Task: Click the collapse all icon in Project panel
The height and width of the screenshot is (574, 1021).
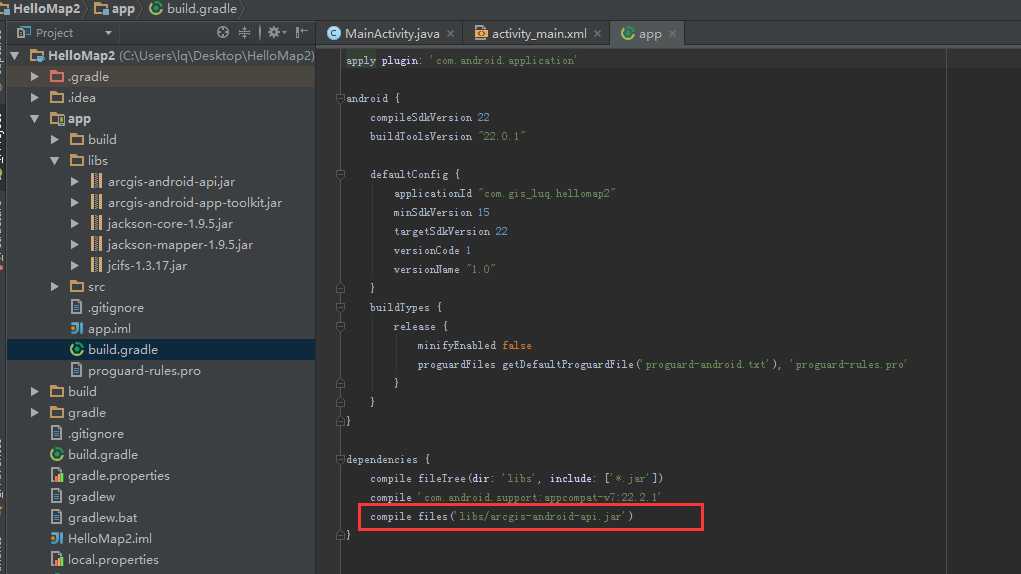Action: coord(244,33)
